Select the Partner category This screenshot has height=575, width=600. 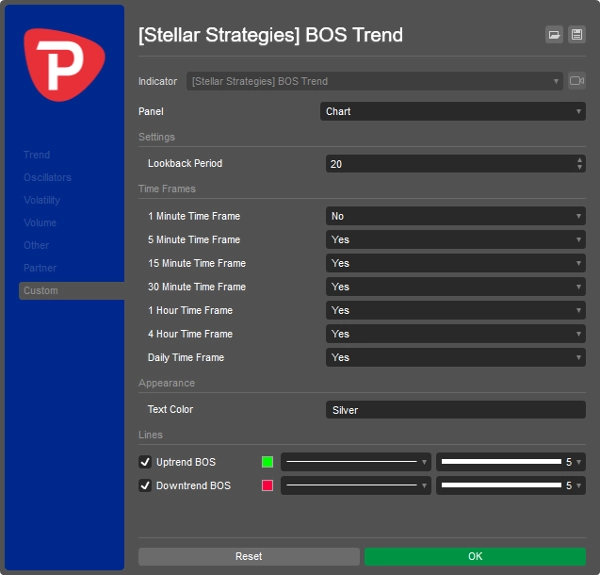coord(40,268)
